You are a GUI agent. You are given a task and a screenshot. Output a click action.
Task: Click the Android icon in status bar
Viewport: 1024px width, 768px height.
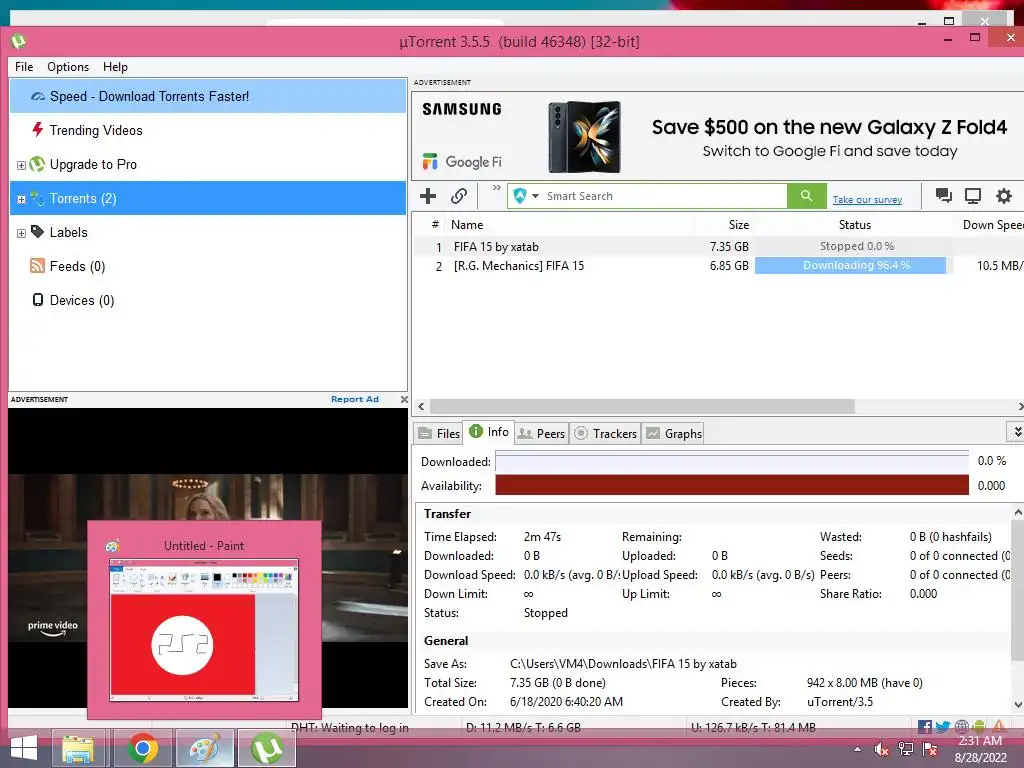tap(979, 726)
